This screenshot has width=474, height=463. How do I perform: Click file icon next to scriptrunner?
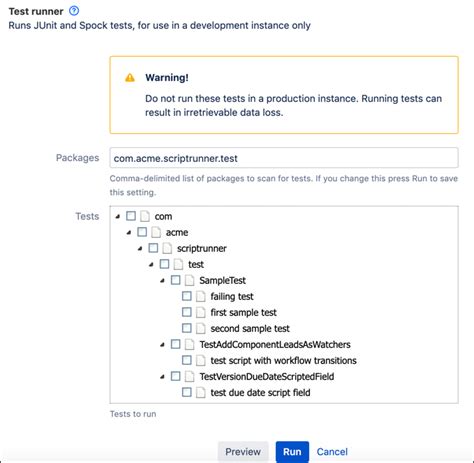pos(167,248)
